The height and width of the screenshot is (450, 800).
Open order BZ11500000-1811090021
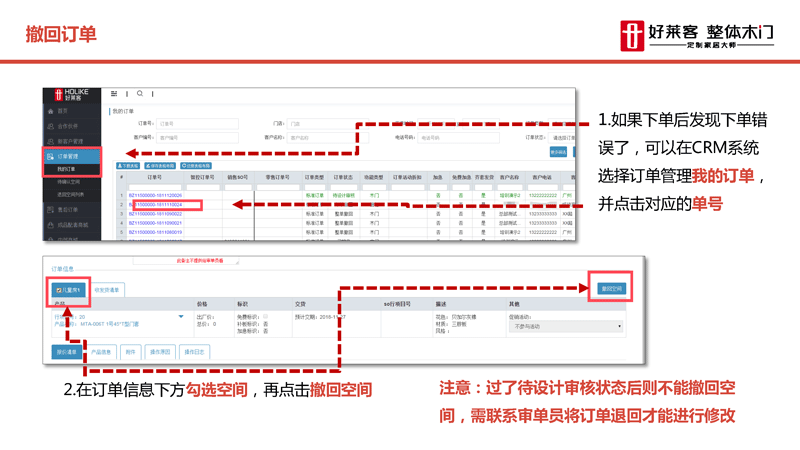(x=155, y=223)
